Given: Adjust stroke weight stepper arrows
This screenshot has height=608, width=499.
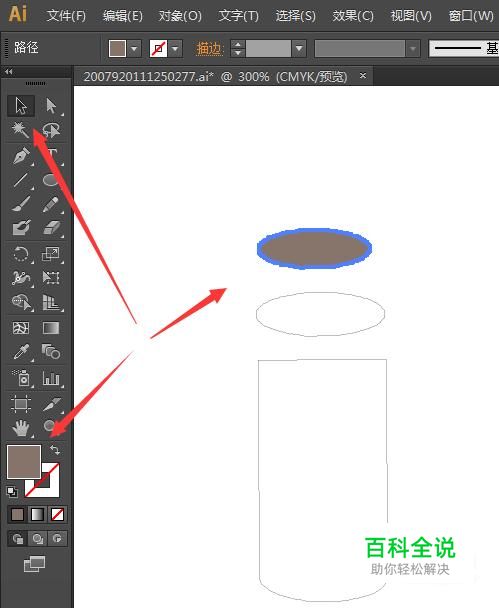Looking at the screenshot, I should pyautogui.click(x=238, y=49).
